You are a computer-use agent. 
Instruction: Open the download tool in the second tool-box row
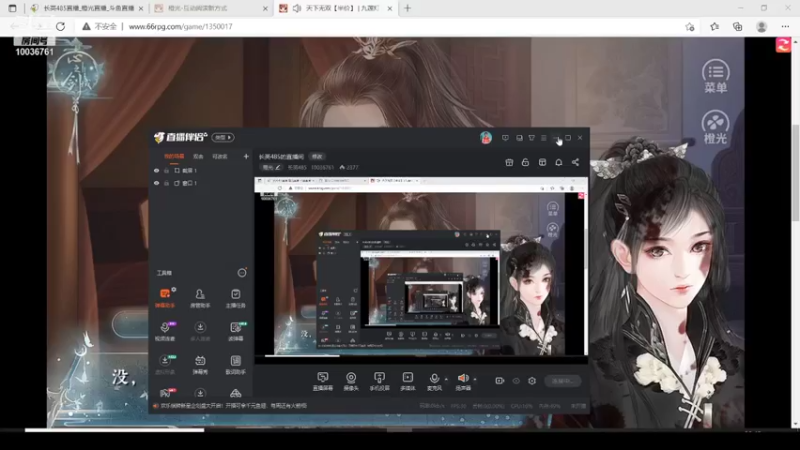pyautogui.click(x=200, y=331)
